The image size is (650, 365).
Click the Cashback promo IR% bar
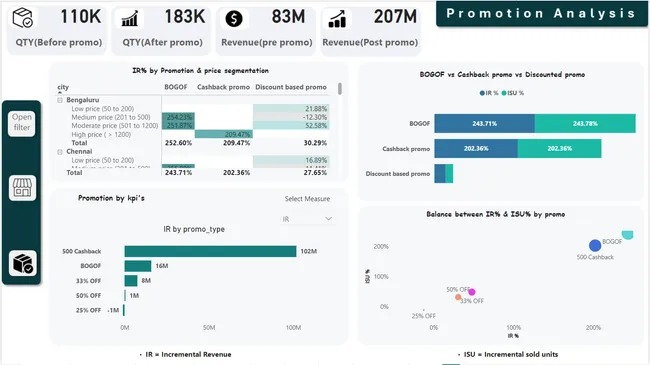coord(476,148)
